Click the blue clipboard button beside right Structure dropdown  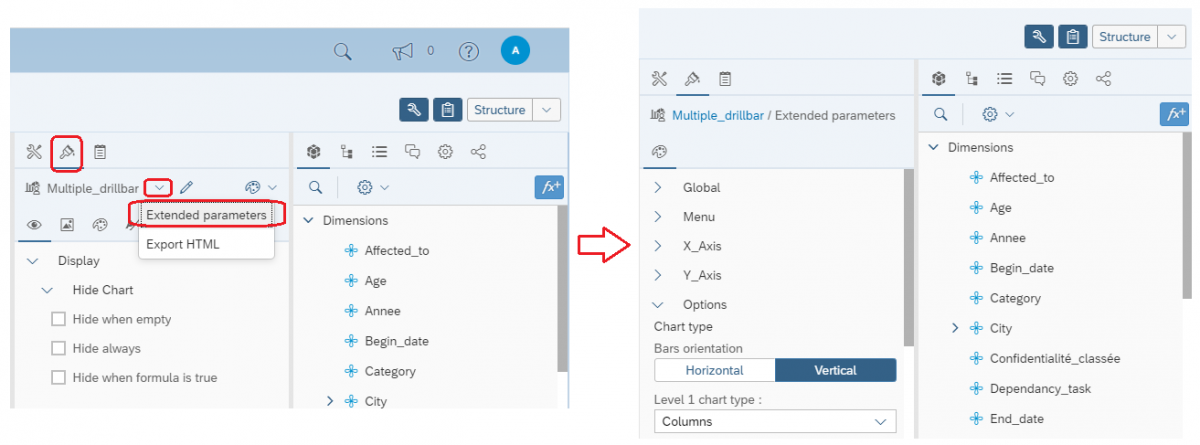click(x=1072, y=37)
